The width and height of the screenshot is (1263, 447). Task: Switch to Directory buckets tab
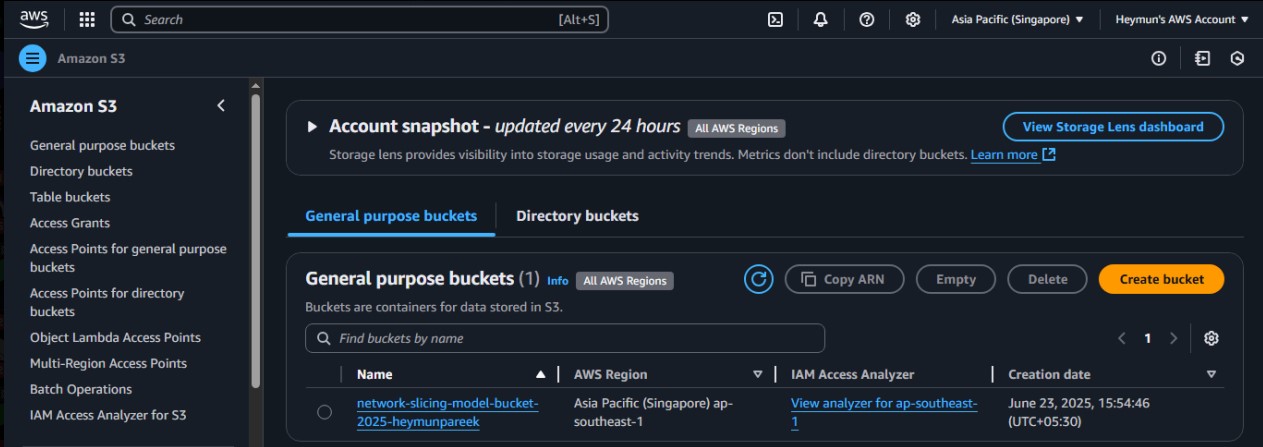pos(577,216)
